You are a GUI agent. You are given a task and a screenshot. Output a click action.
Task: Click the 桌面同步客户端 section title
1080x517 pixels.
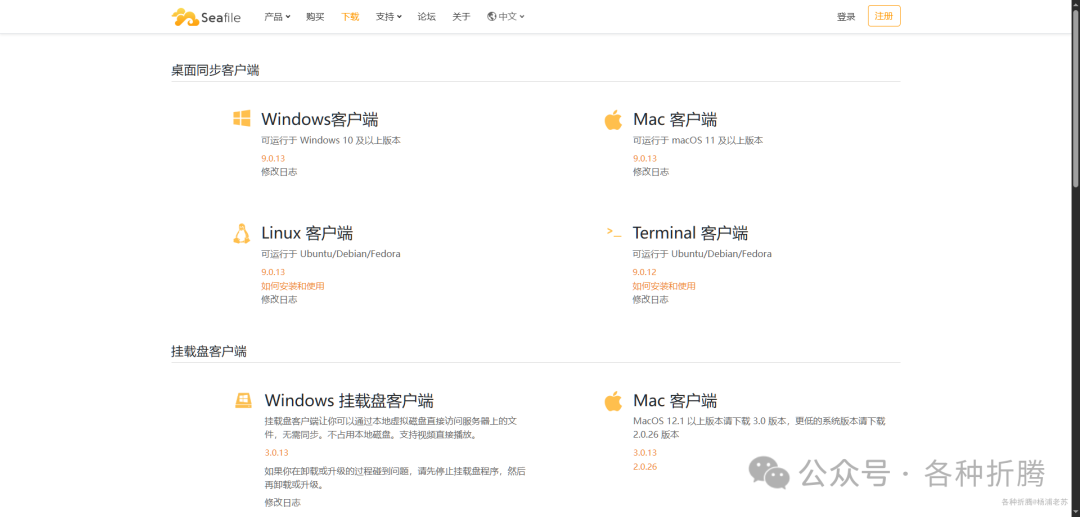point(215,70)
